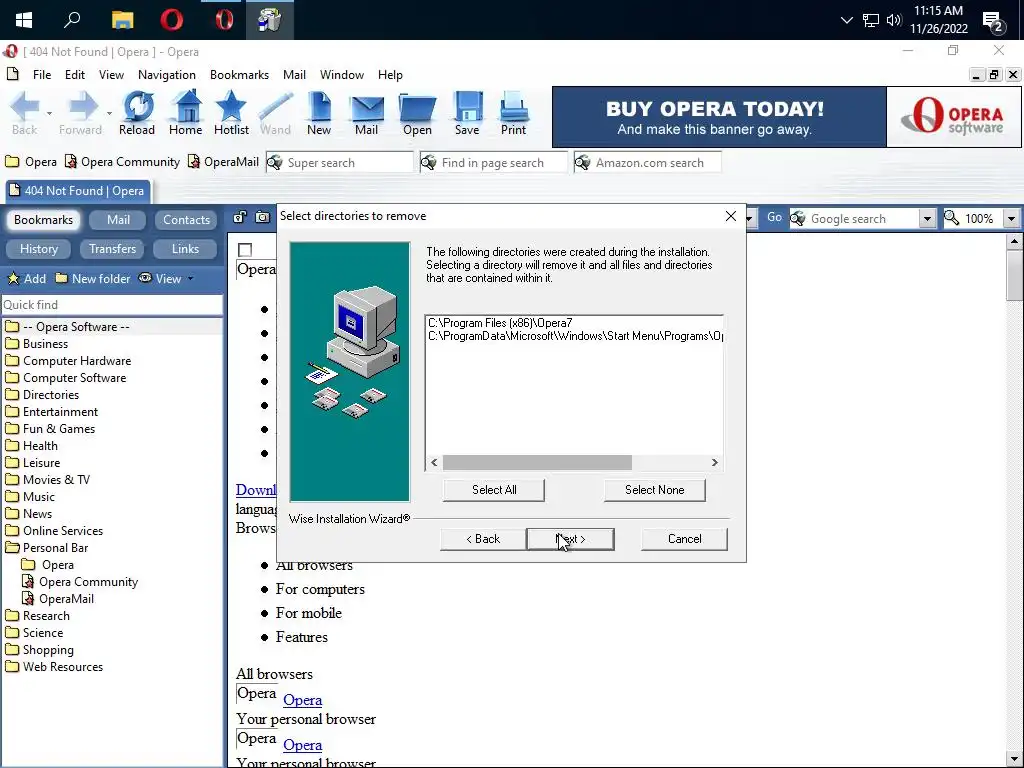Screen dimensions: 1024x768
Task: Switch to the History panel tab
Action: [39, 249]
